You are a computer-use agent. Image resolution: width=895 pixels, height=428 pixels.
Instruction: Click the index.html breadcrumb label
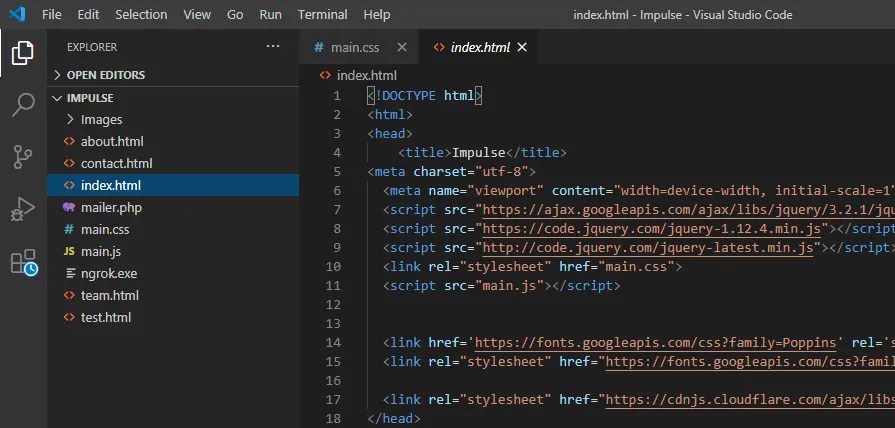(367, 75)
